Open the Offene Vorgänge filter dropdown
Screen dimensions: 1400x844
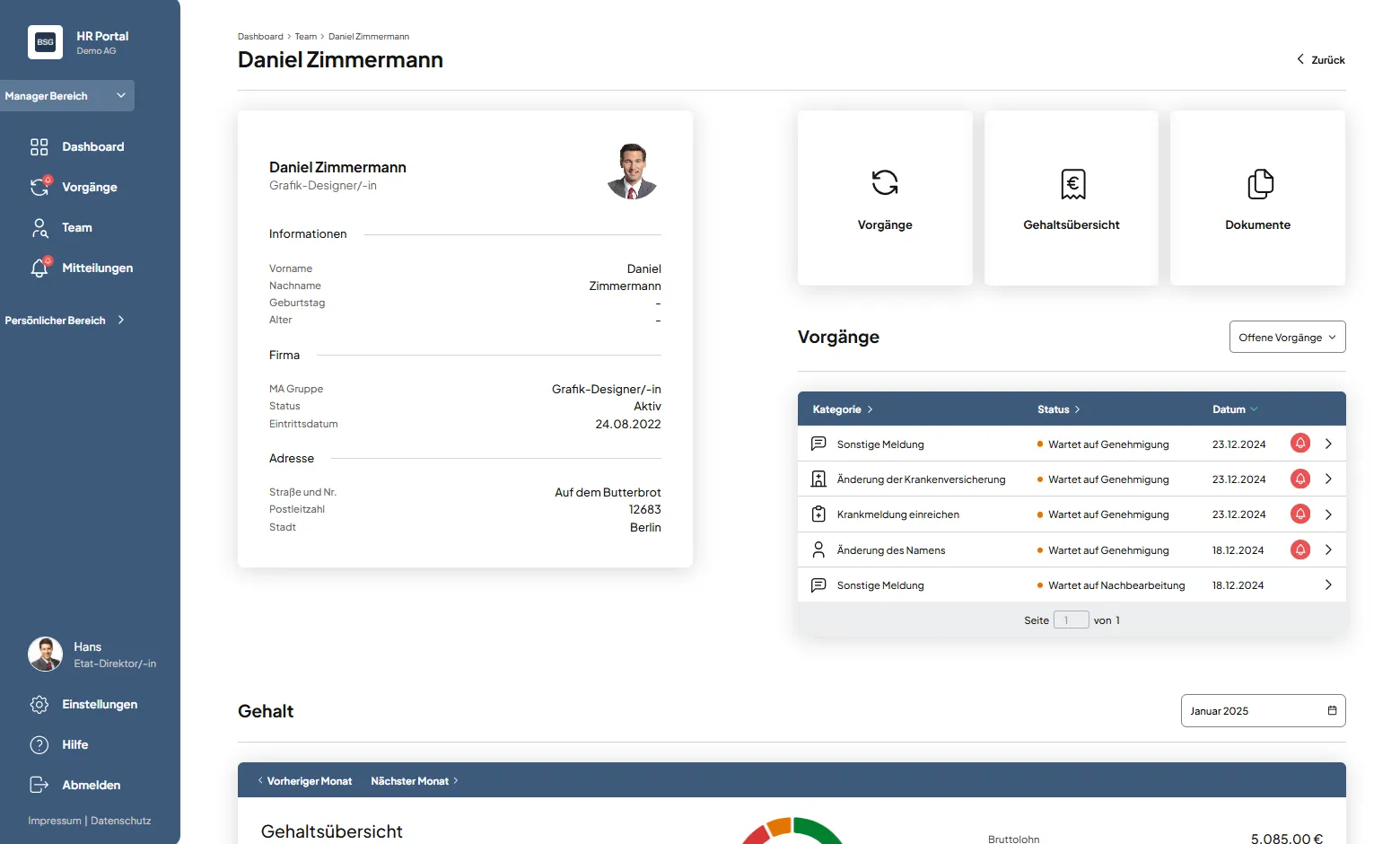(1287, 338)
